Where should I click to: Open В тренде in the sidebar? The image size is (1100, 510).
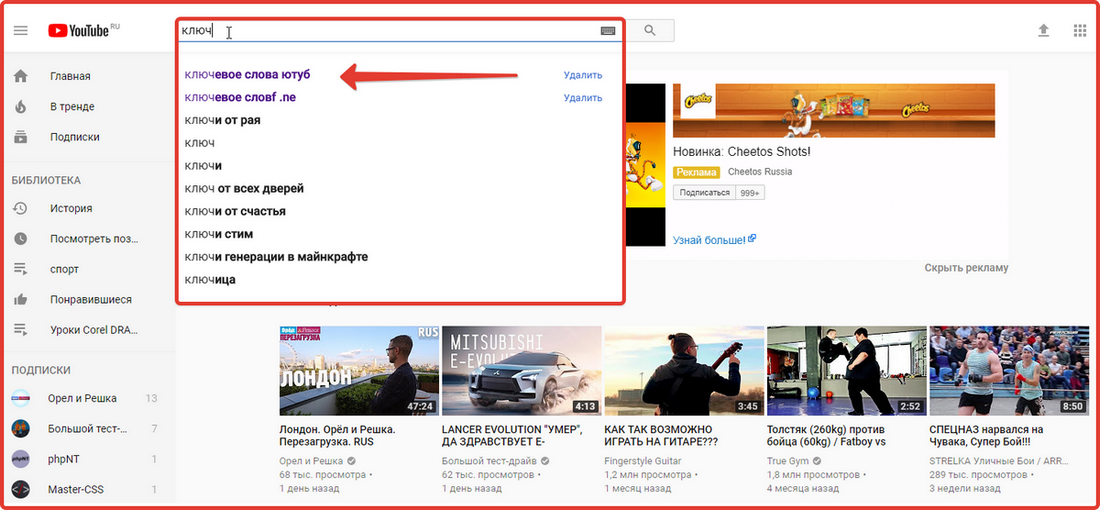(72, 107)
